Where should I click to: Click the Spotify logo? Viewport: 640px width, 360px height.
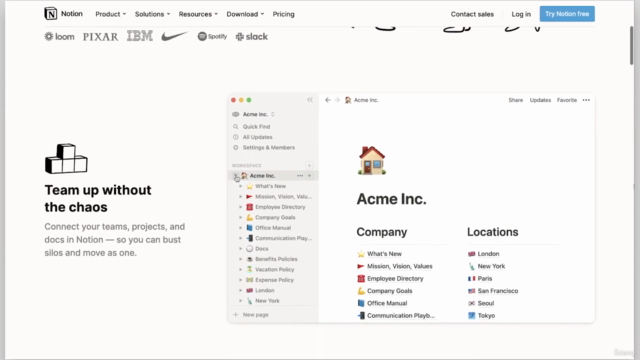pos(212,36)
